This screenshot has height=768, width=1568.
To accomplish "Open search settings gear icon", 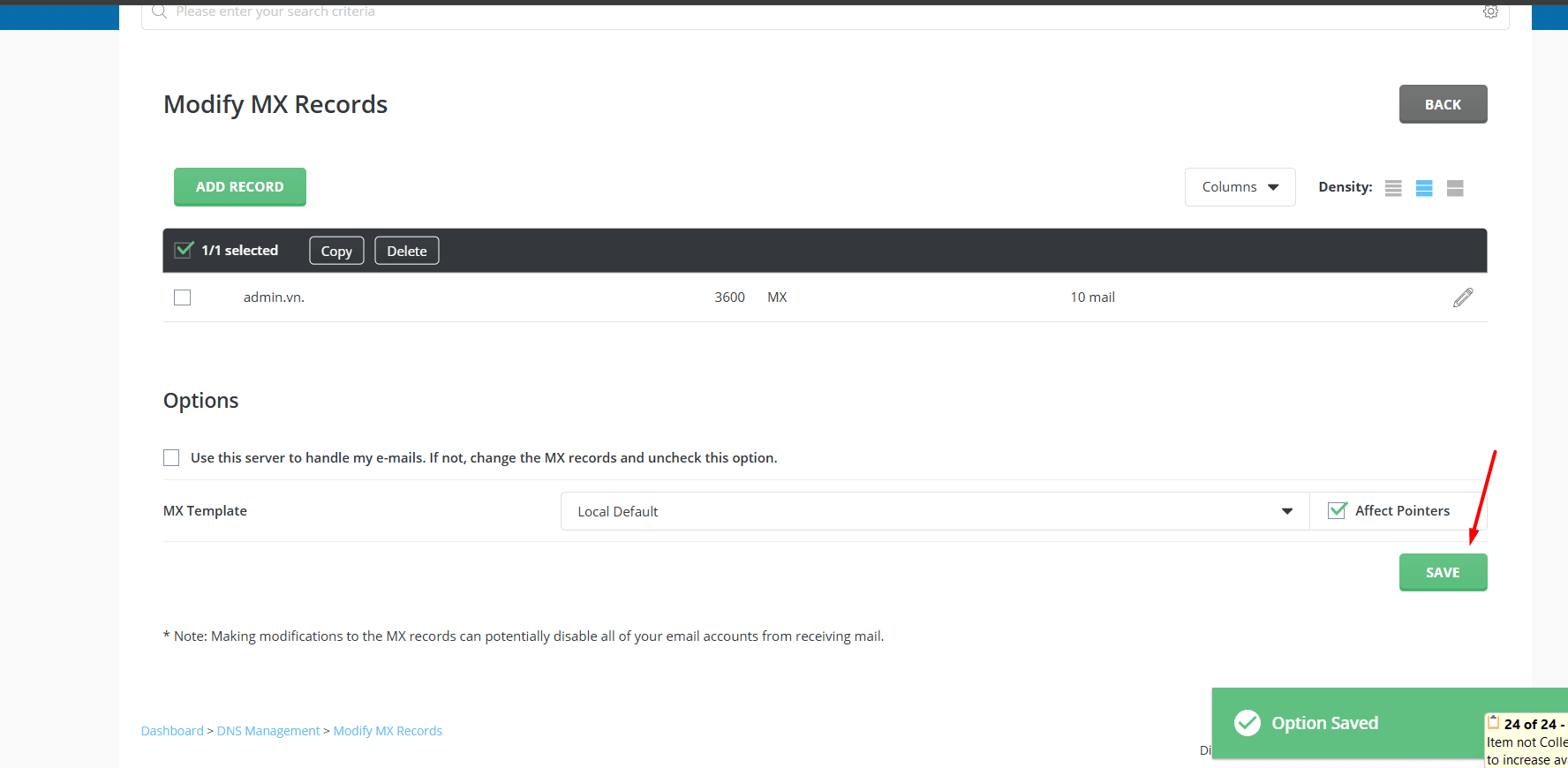I will click(x=1490, y=11).
